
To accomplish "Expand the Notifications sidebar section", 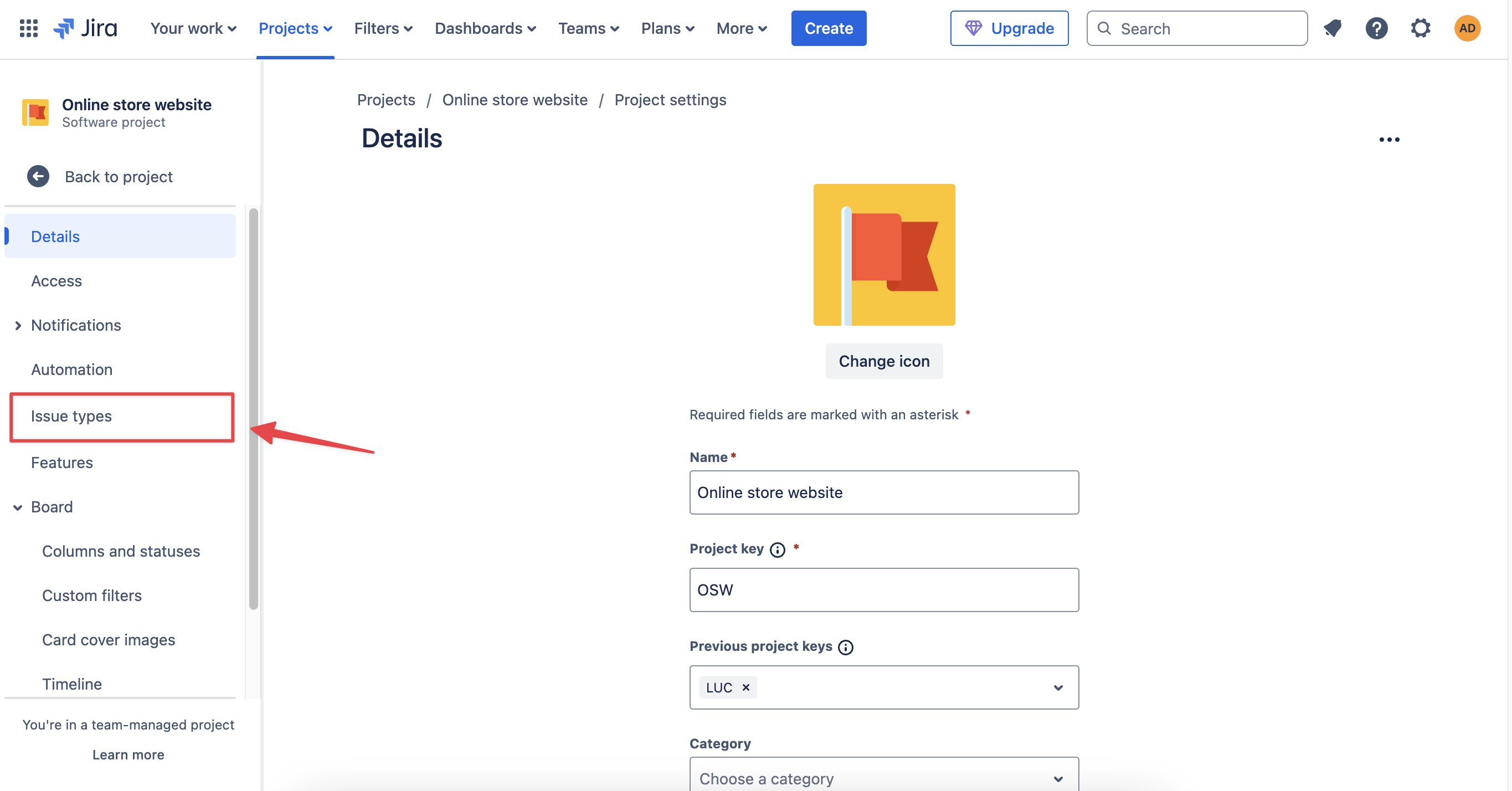I will pos(18,325).
